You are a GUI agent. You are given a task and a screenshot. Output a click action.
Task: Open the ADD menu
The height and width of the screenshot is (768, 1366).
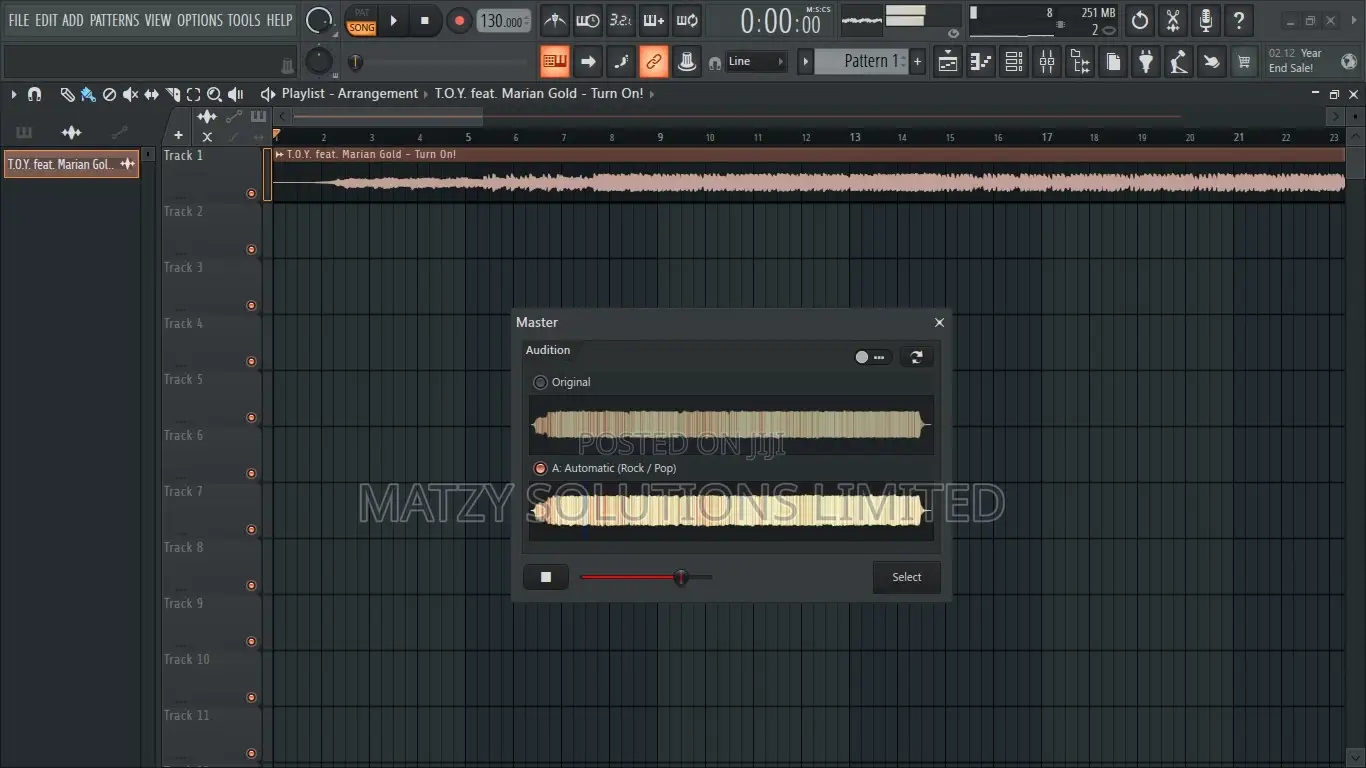coord(74,20)
